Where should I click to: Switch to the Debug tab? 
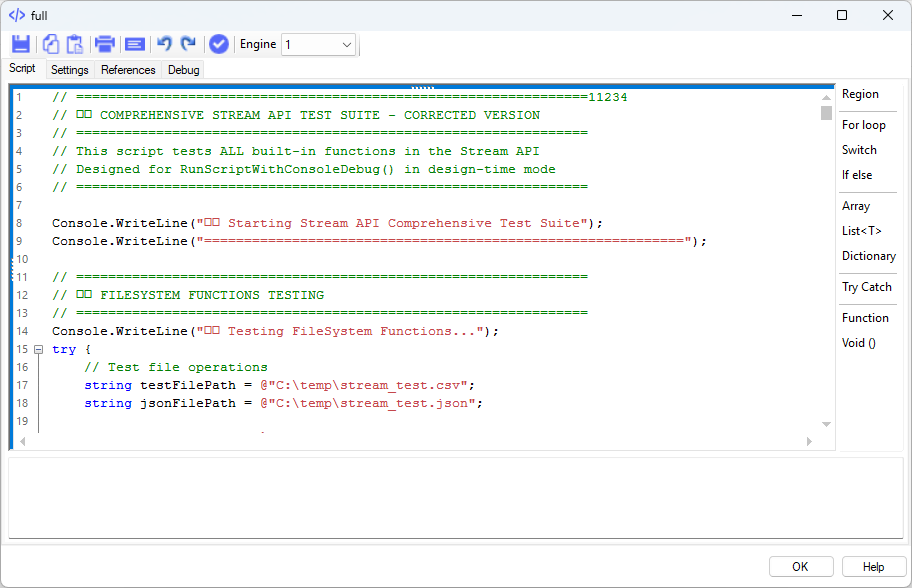tap(184, 70)
